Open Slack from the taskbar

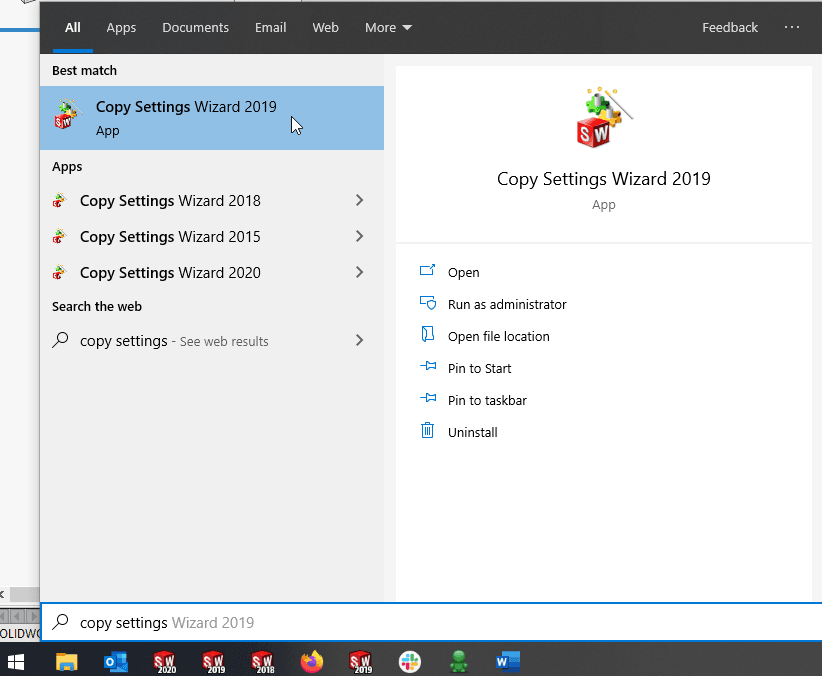410,661
